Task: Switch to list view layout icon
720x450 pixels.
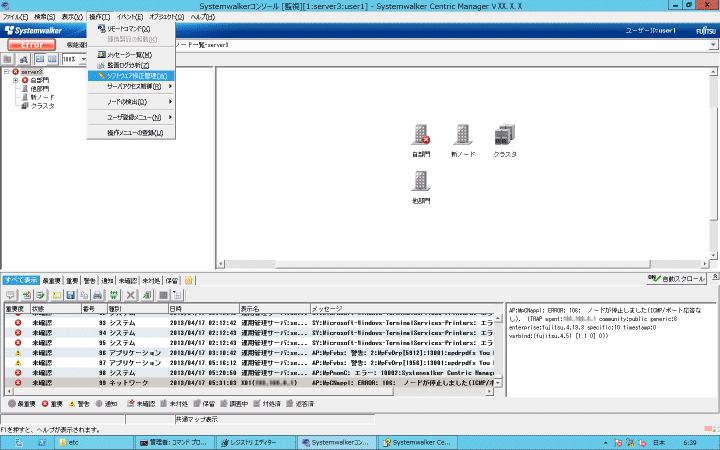Action: click(x=52, y=59)
